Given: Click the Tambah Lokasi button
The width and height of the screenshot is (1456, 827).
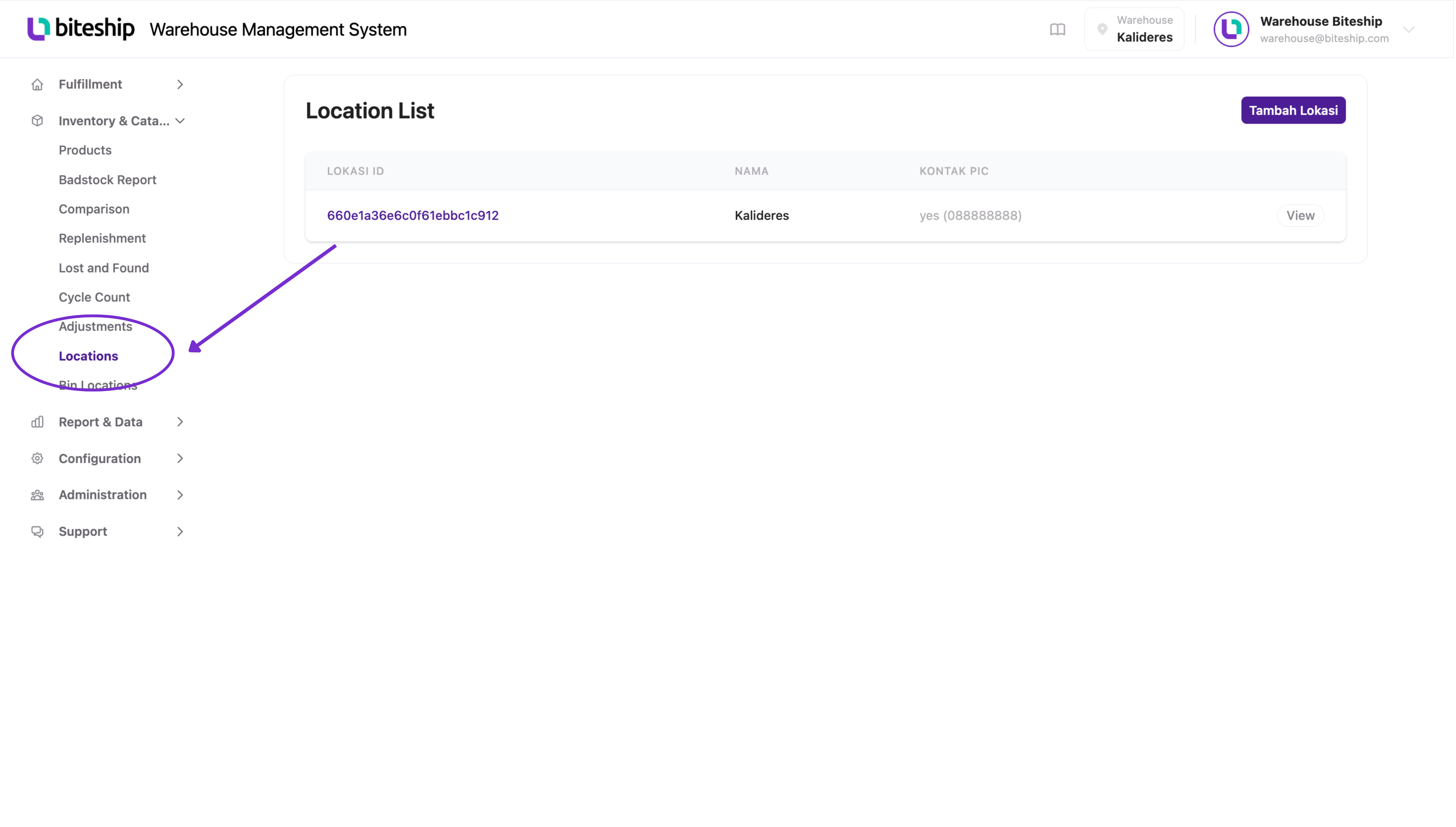Looking at the screenshot, I should point(1293,110).
